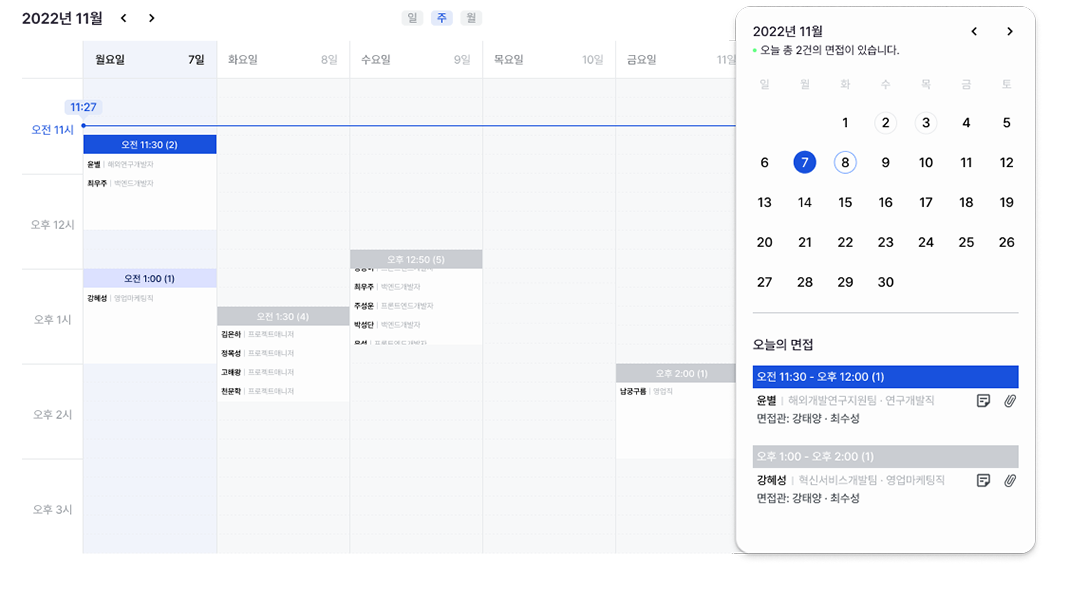This screenshot has height=600, width=1068.
Task: Open the 오전 11:30 (2) event block
Action: pos(150,144)
